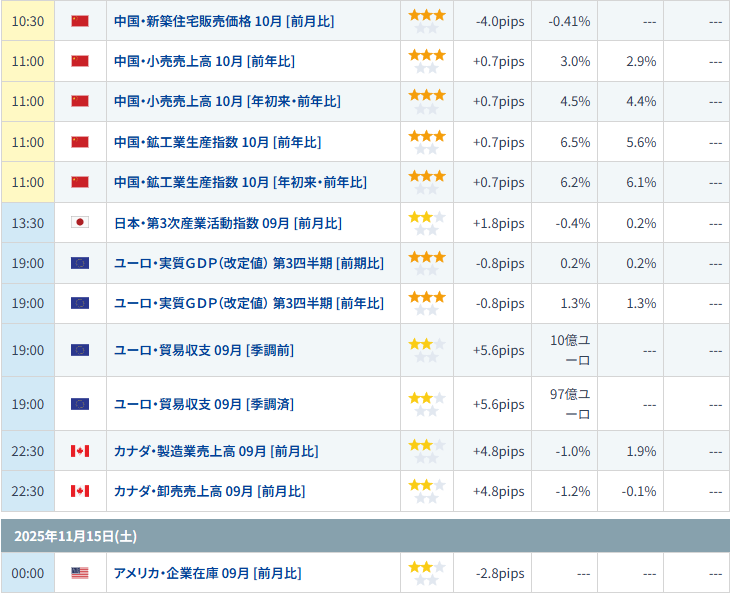733x599 pixels.
Task: Click China flag in the 新築住宅販売価格 row
Action: tap(80, 21)
